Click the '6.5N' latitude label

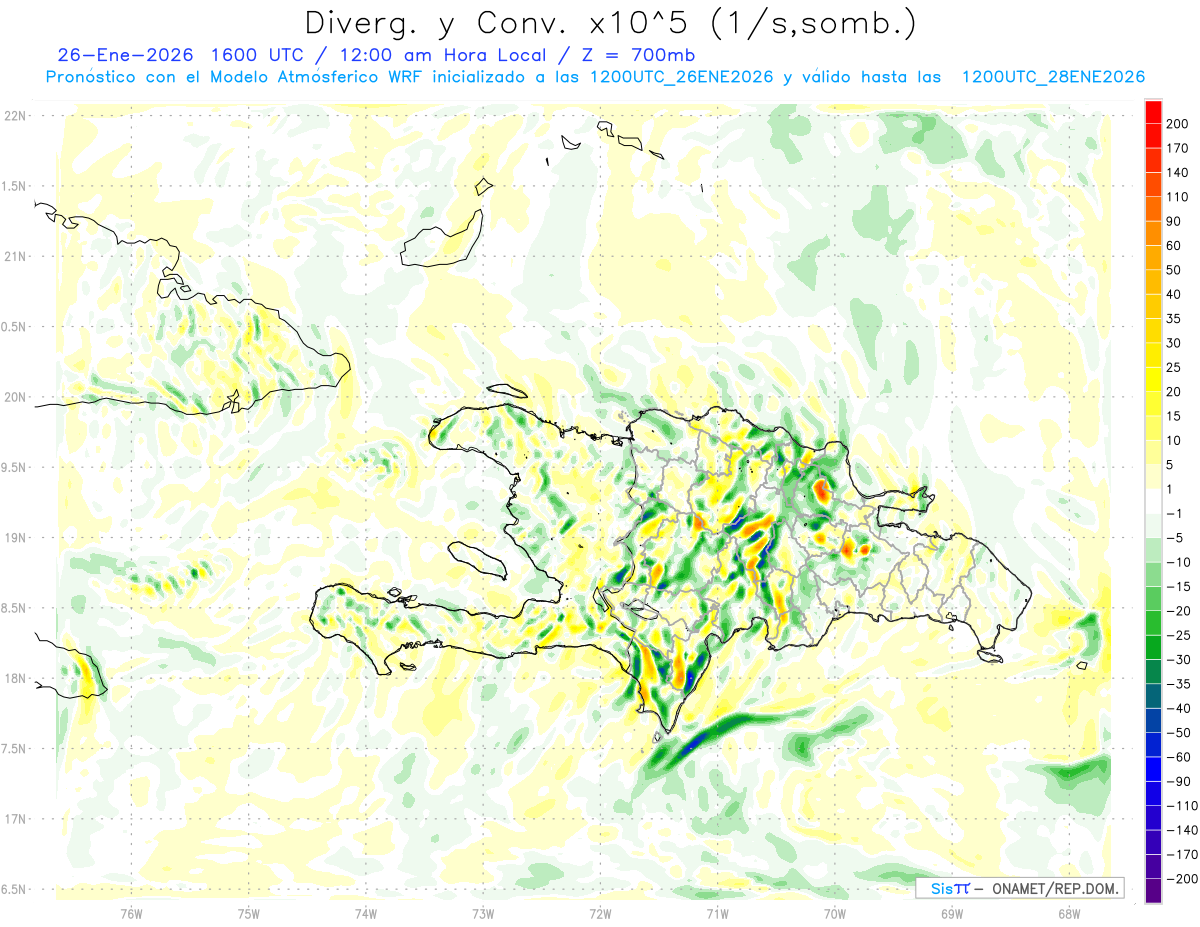click(14, 889)
